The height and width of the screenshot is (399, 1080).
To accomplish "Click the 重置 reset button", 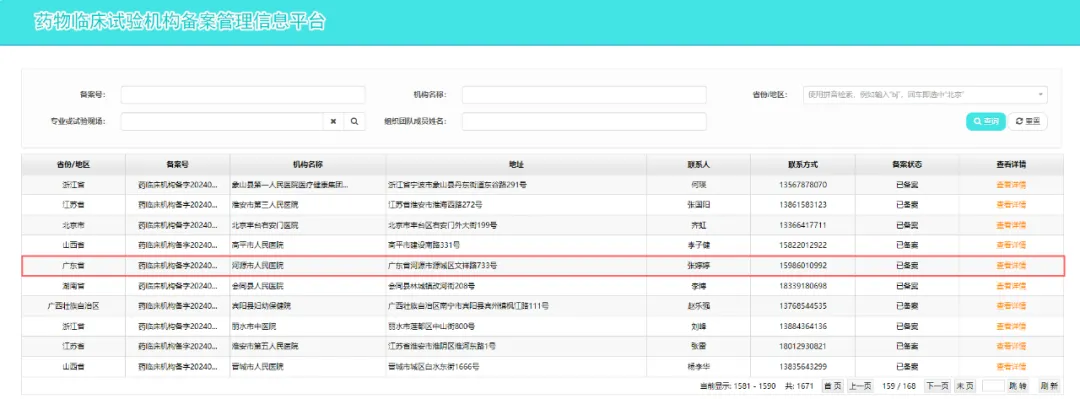I will point(1028,121).
